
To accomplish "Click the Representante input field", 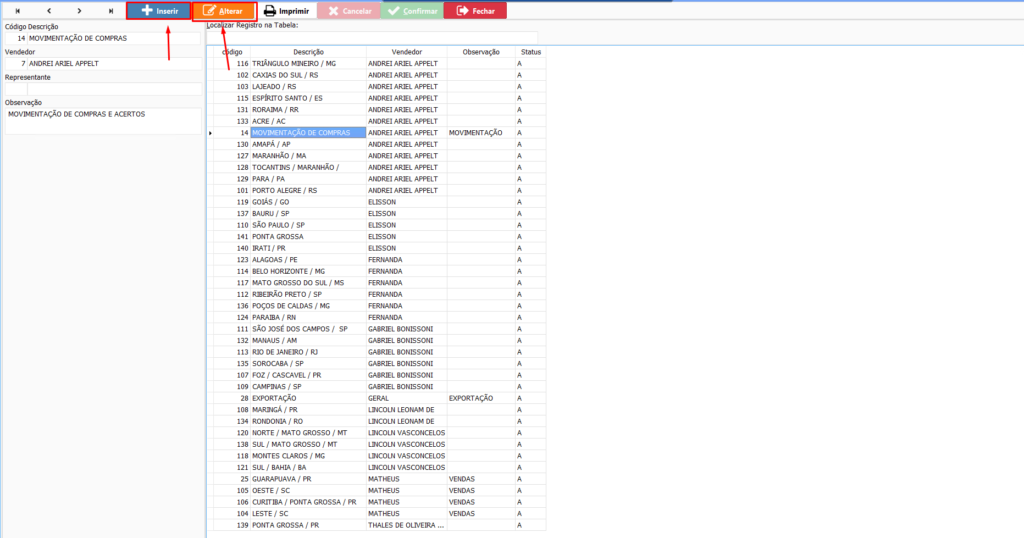I will (x=102, y=88).
